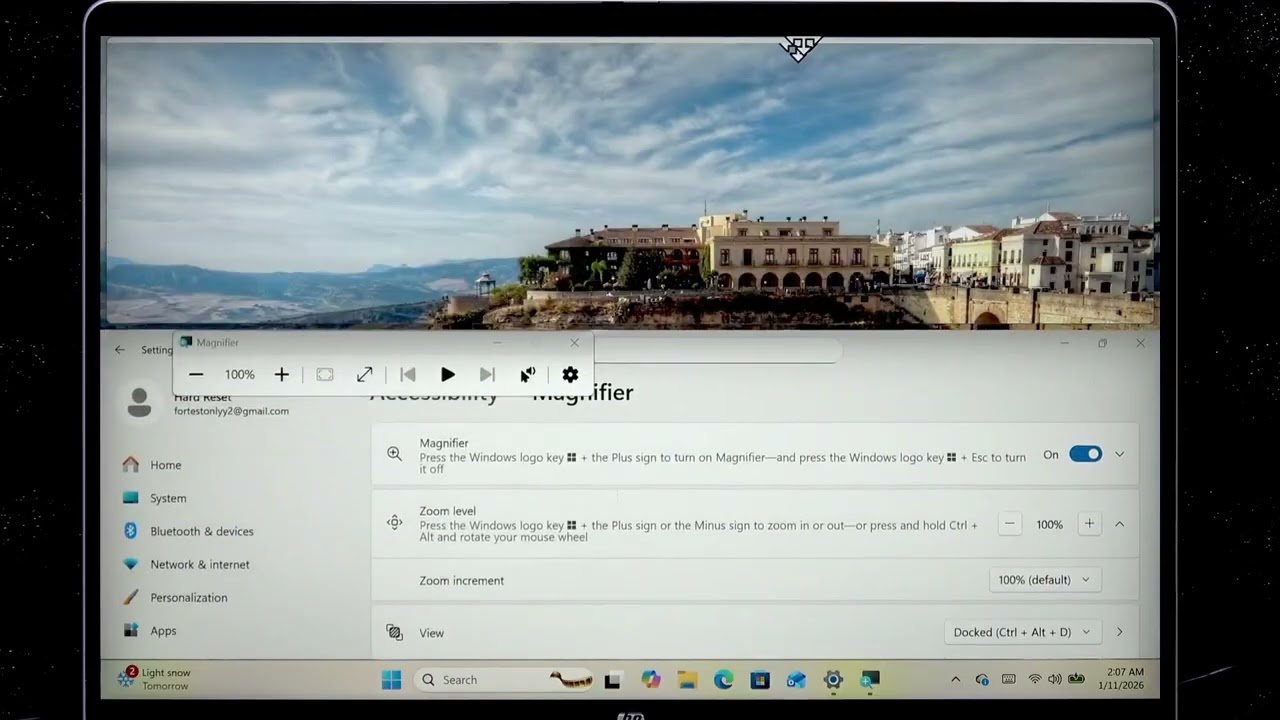Open the volume tray icon

click(1054, 680)
